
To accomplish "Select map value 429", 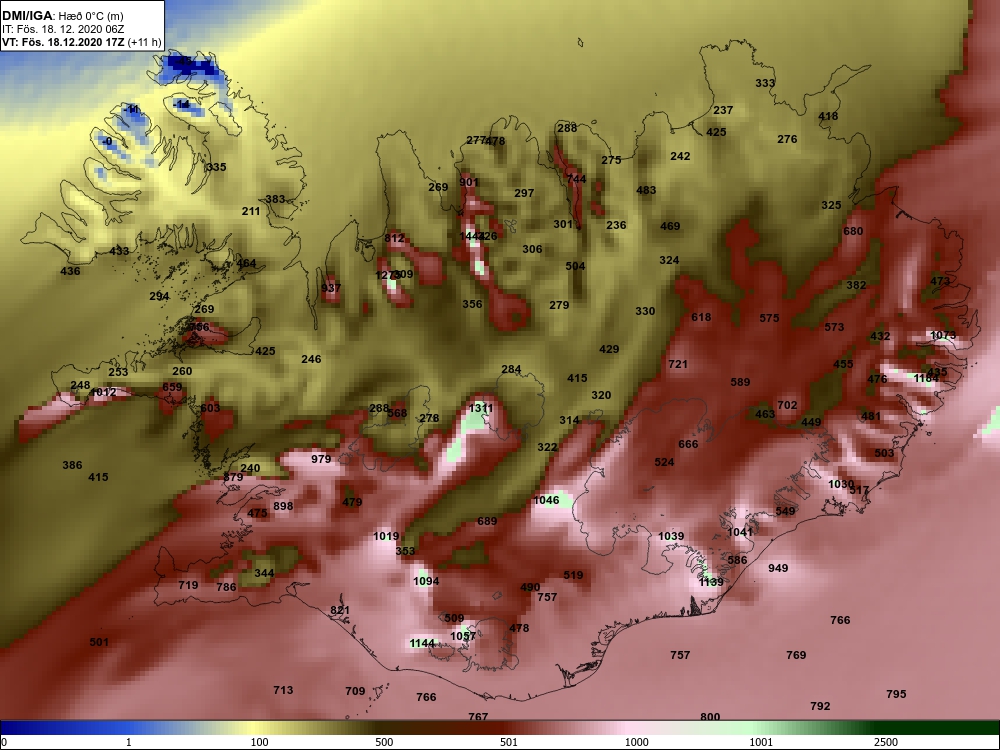I will point(609,349).
